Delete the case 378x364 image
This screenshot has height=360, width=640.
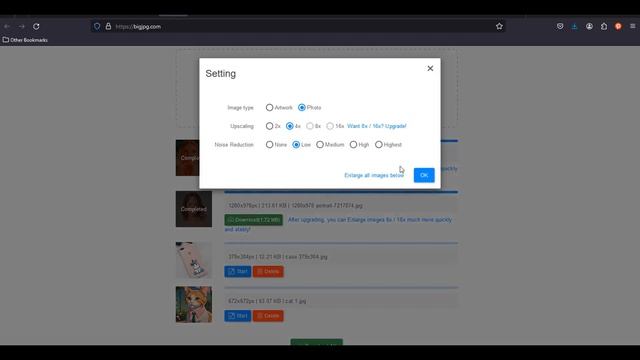(x=268, y=271)
